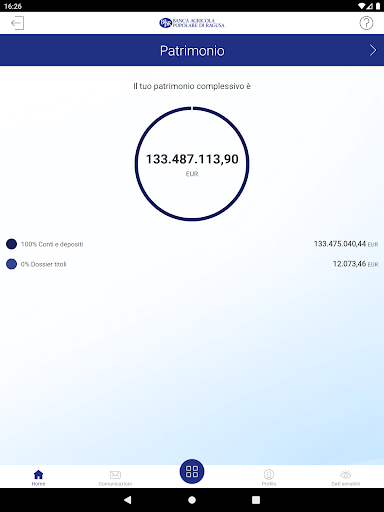Open the Comunicazioni tab
The height and width of the screenshot is (512, 384).
pyautogui.click(x=115, y=477)
